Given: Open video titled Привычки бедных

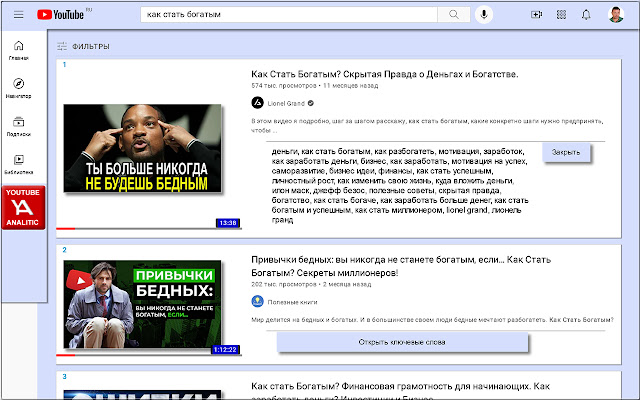Looking at the screenshot, I should coord(401,266).
